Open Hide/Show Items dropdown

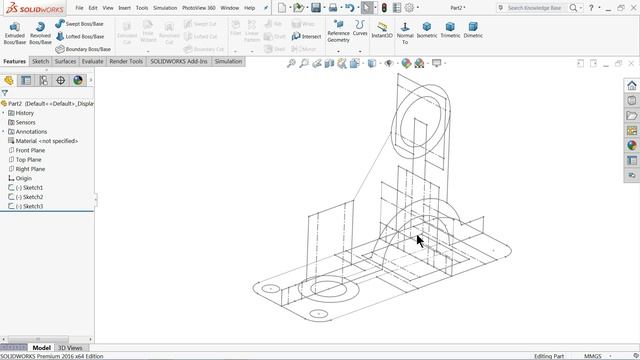[x=389, y=63]
